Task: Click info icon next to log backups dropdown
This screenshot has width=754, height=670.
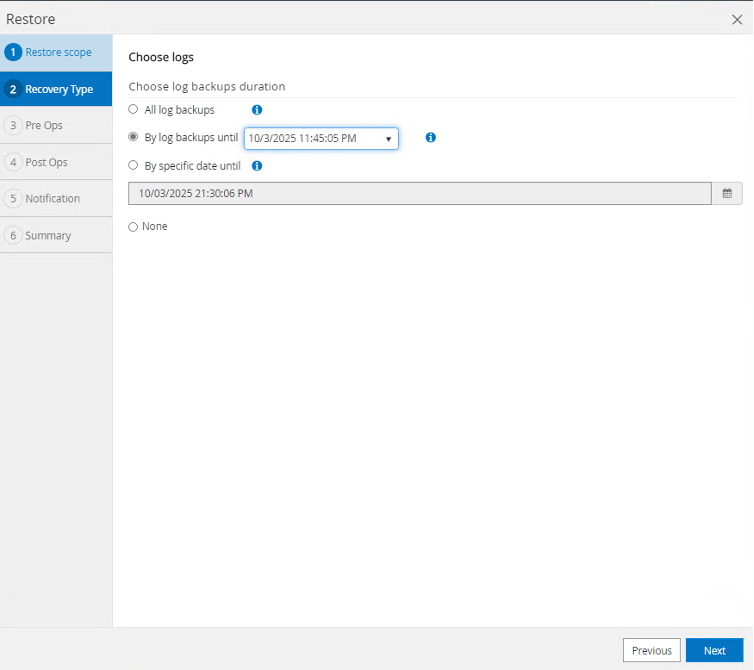Action: point(431,138)
